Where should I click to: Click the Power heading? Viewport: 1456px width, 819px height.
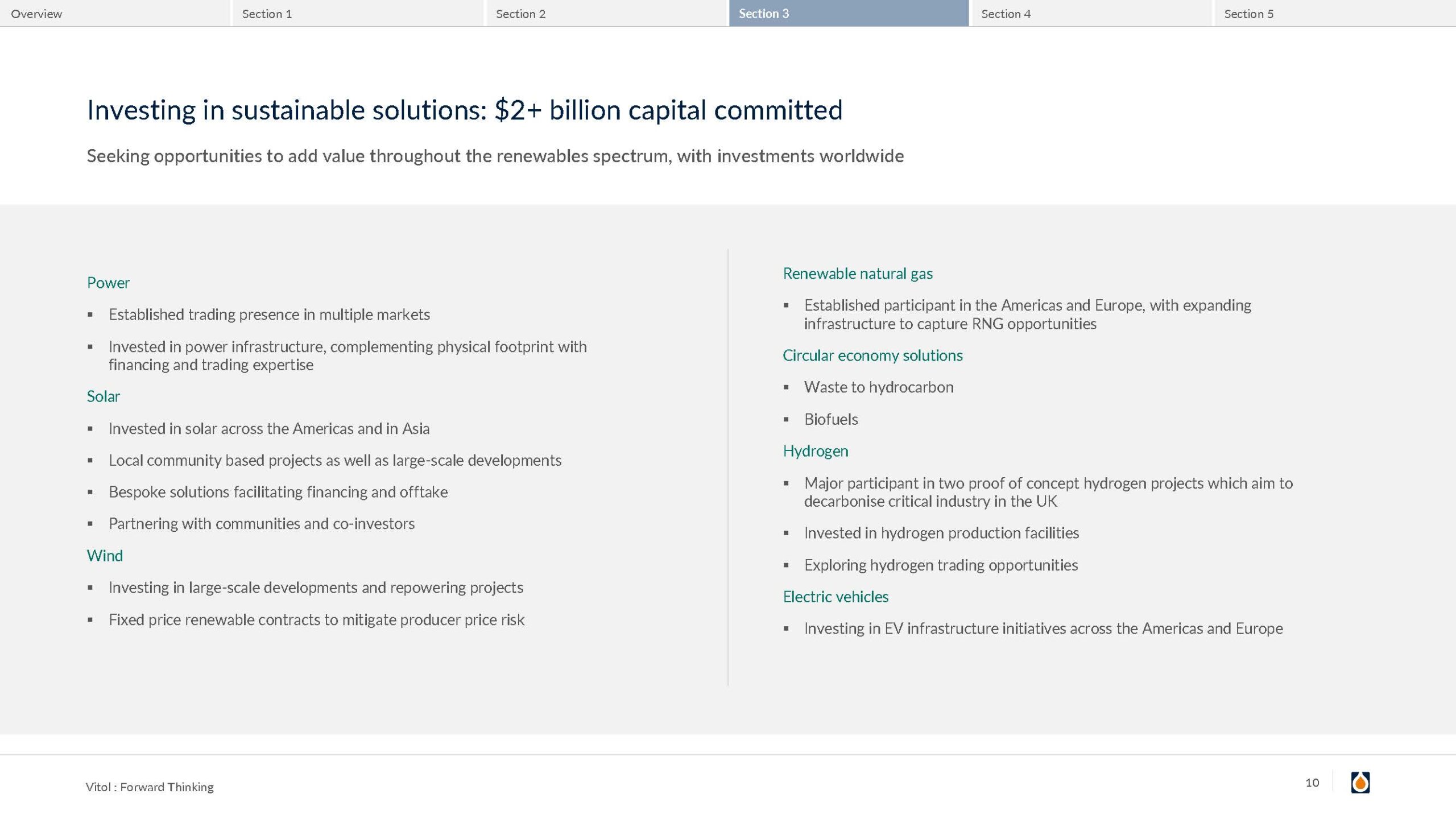(x=108, y=283)
